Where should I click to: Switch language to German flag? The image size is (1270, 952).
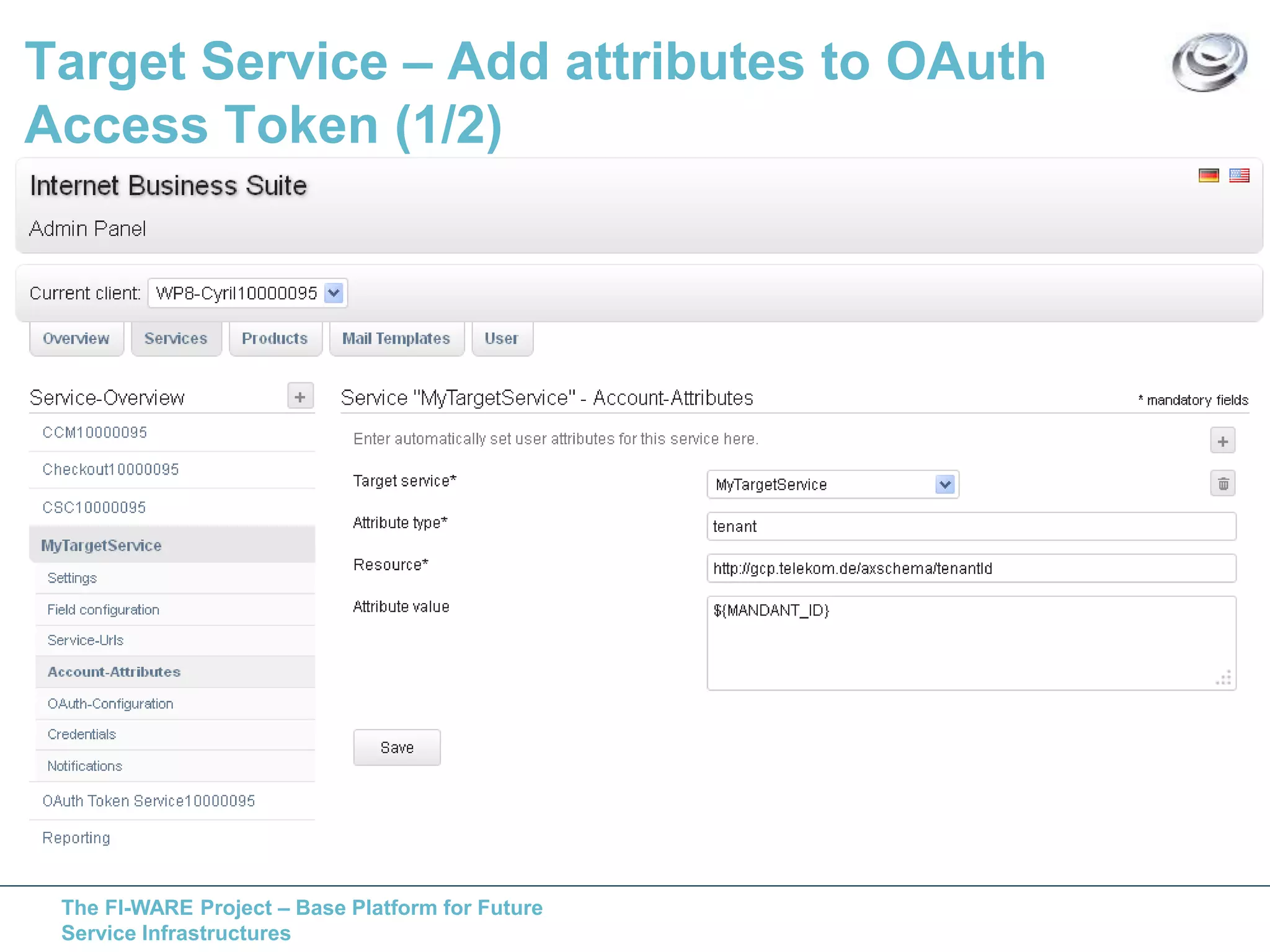coord(1208,175)
